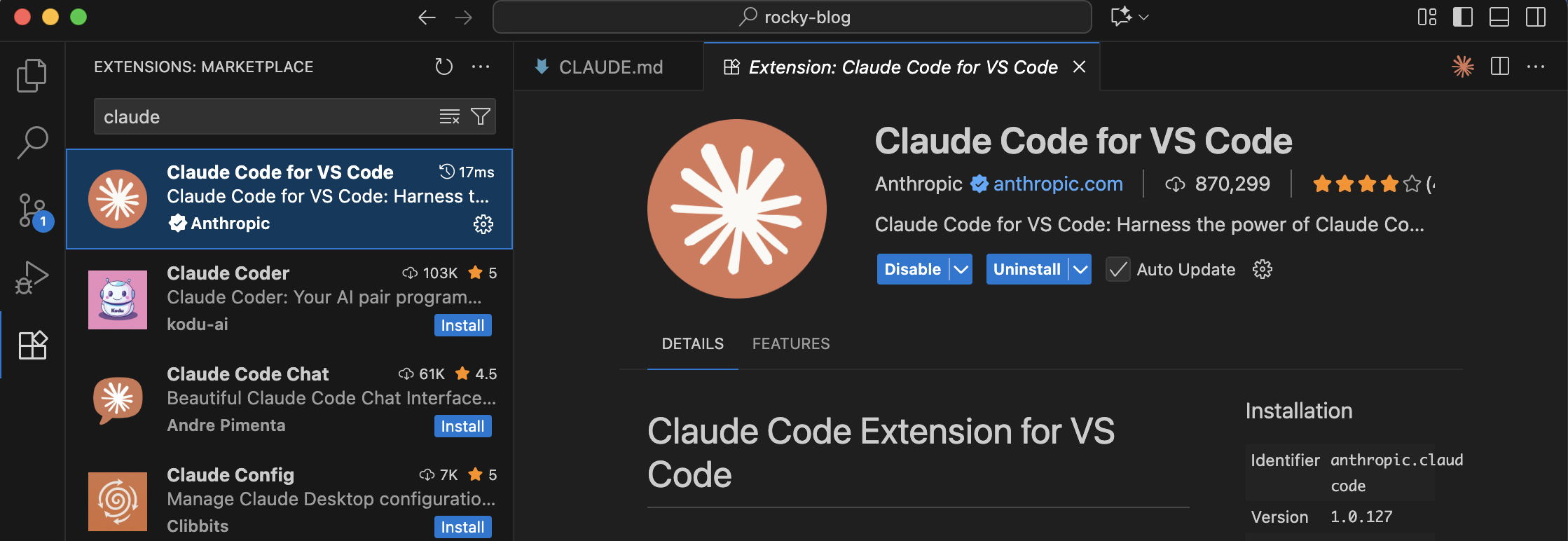Open the anthropic.com publisher link
Screen dimensions: 1568x541
coord(1058,184)
